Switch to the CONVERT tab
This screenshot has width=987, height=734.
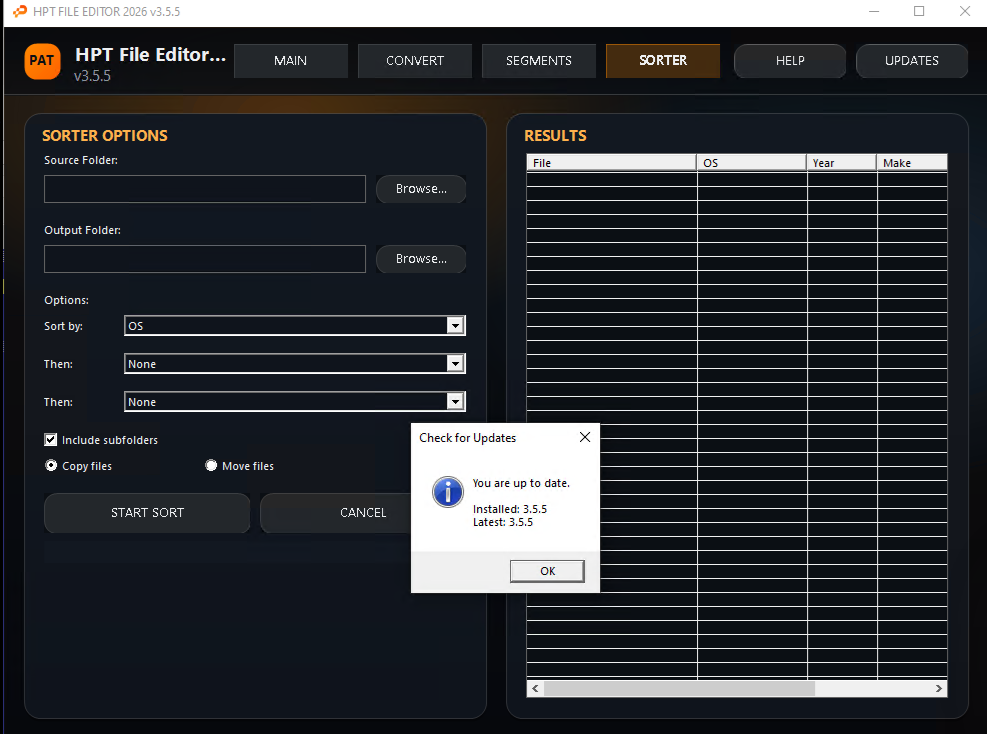pyautogui.click(x=415, y=61)
